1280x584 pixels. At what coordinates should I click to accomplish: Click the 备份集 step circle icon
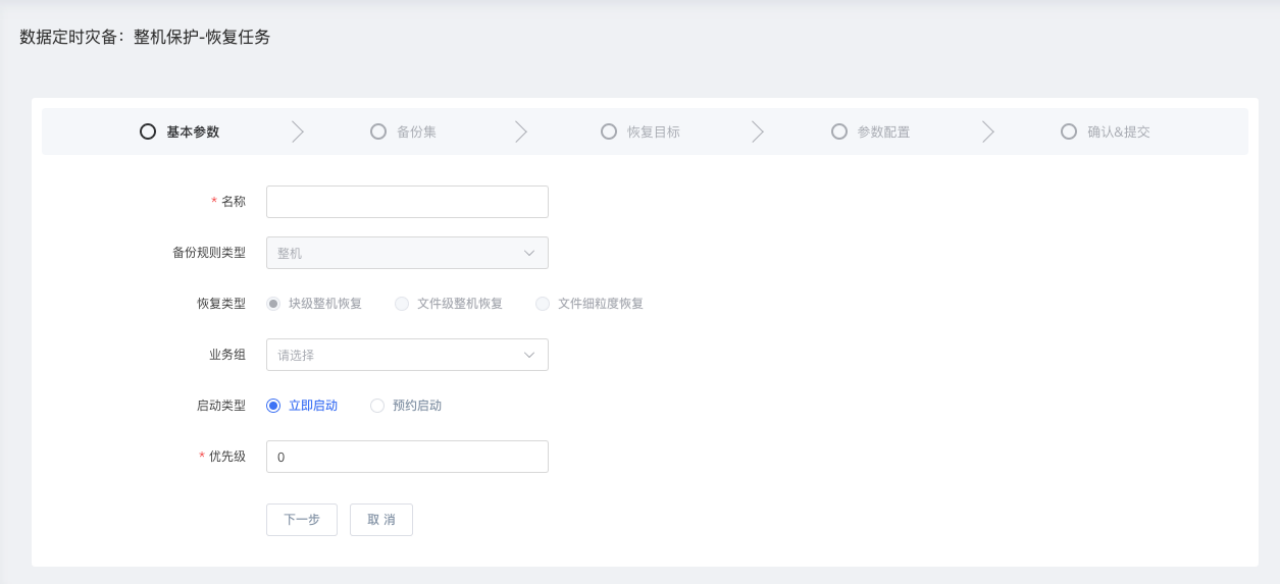click(x=378, y=131)
